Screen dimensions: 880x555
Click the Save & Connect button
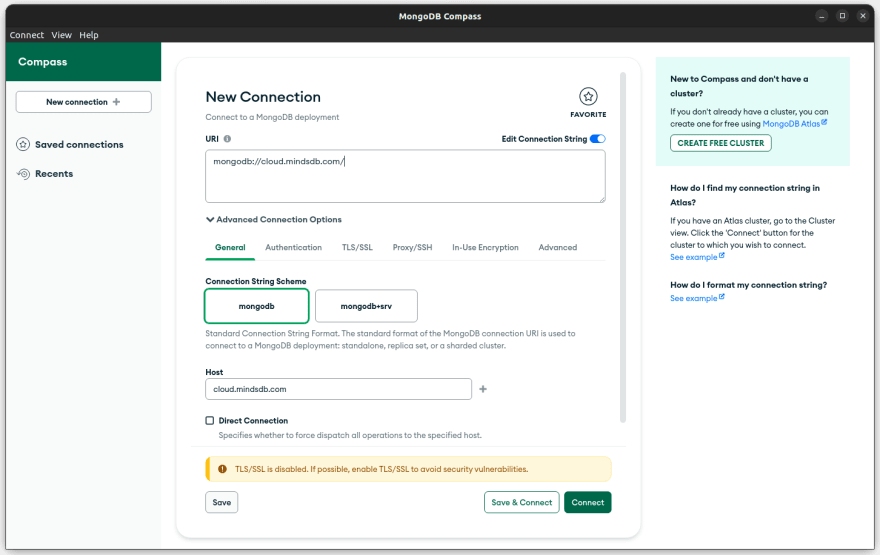pyautogui.click(x=521, y=502)
